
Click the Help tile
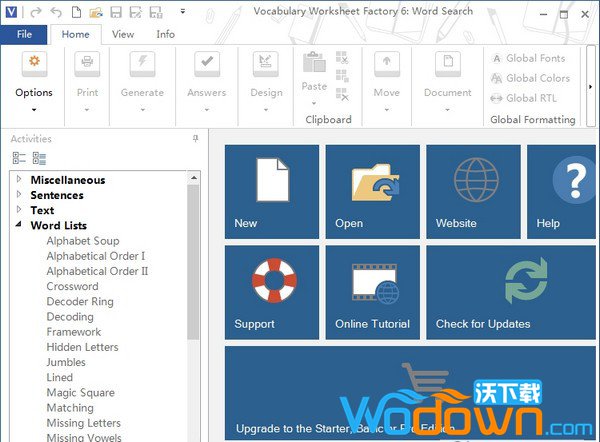click(x=561, y=191)
